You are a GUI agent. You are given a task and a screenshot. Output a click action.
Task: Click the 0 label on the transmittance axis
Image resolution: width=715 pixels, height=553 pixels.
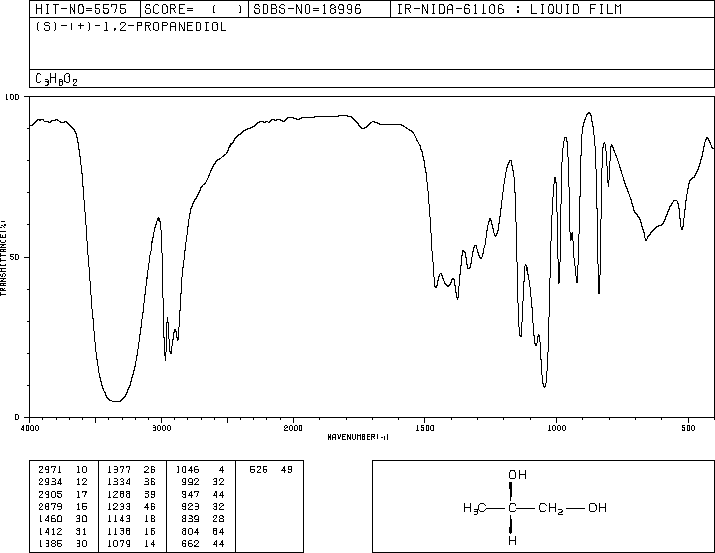pos(17,417)
